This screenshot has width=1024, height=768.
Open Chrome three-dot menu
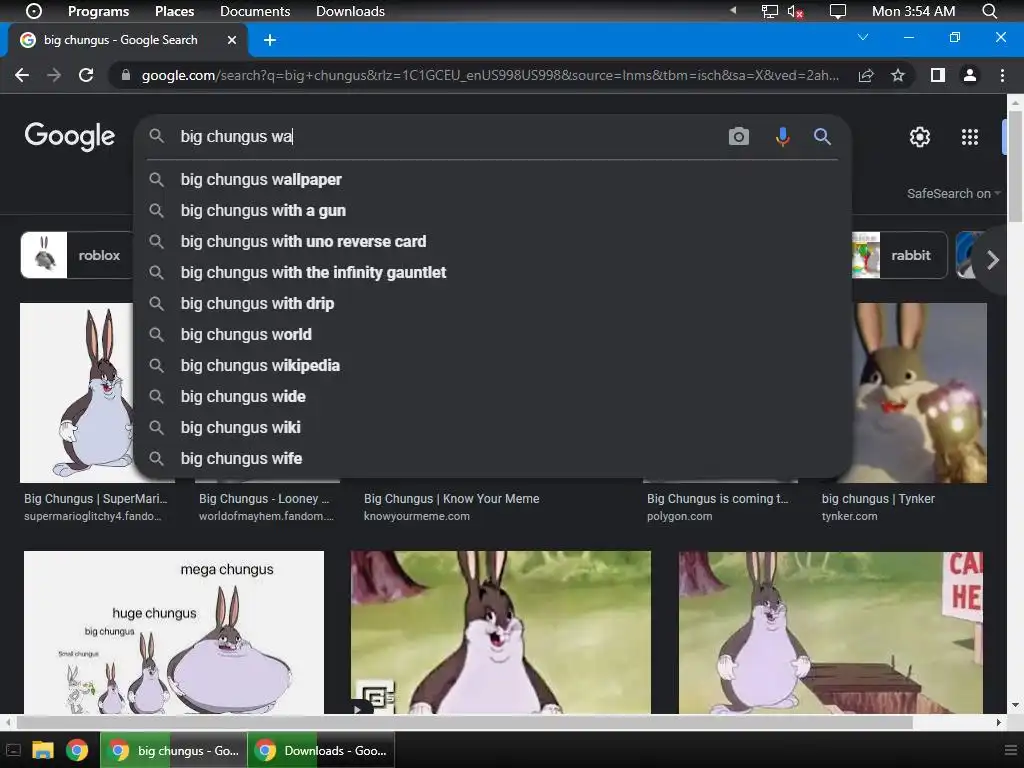coord(1002,75)
